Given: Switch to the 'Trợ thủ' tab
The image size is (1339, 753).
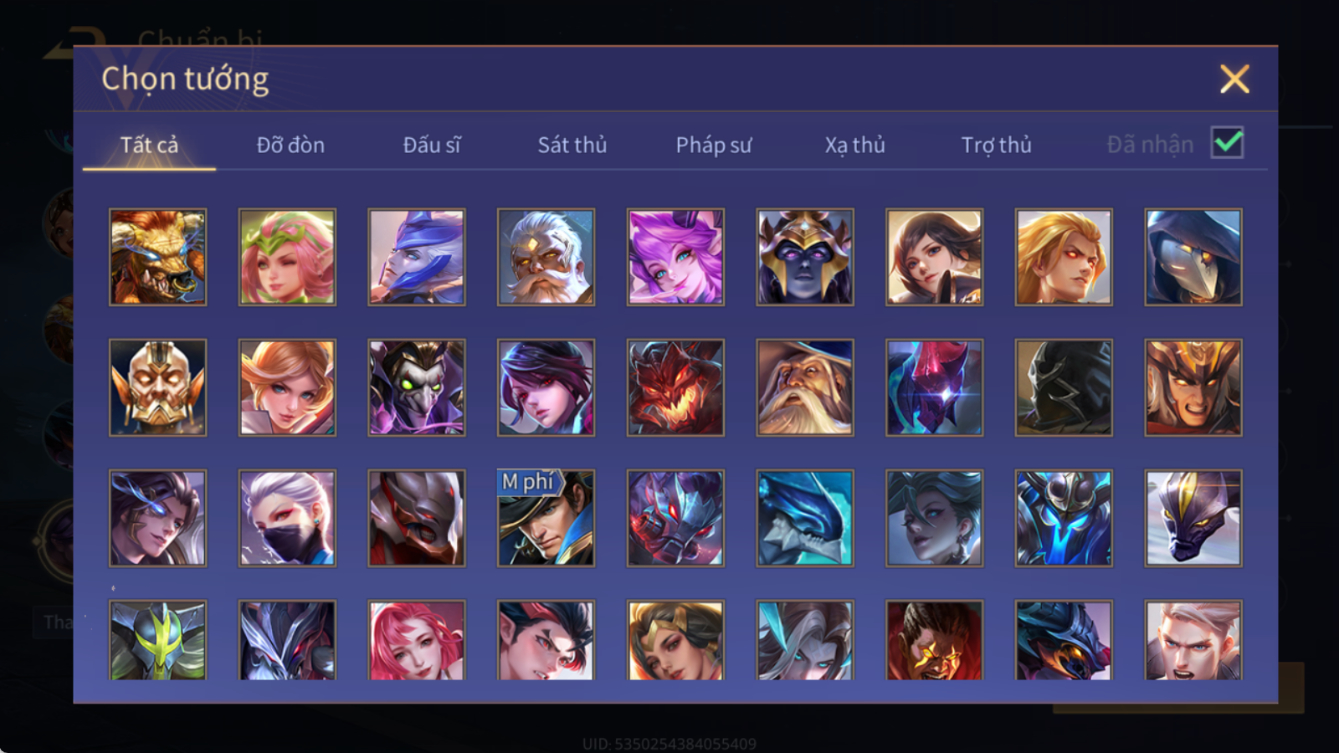Looking at the screenshot, I should coord(996,145).
